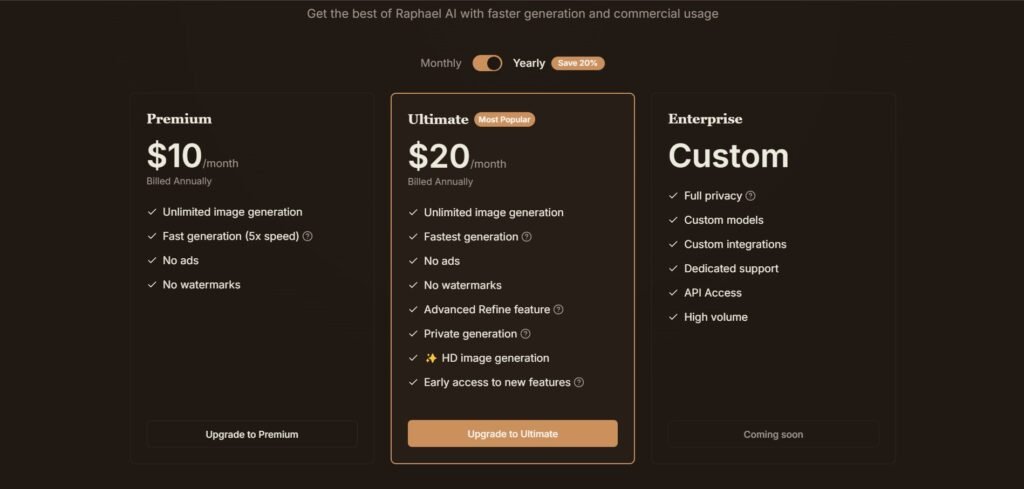1024x489 pixels.
Task: Click checkmark next to Dedicated support
Action: tap(673, 269)
